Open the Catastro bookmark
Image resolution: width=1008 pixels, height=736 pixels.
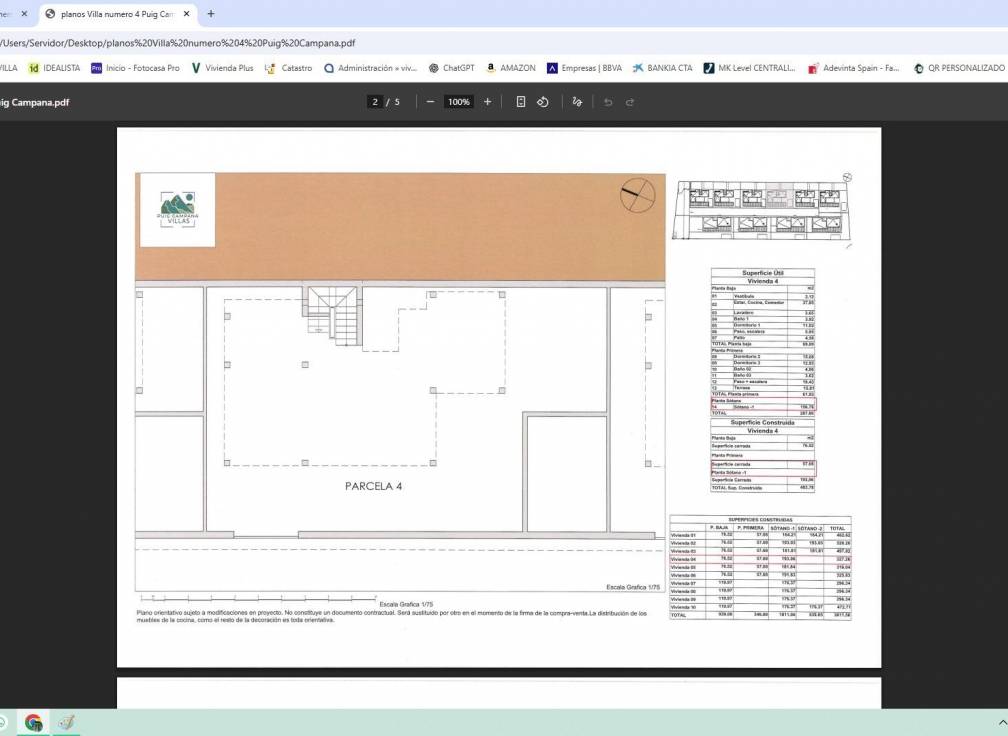[x=289, y=68]
